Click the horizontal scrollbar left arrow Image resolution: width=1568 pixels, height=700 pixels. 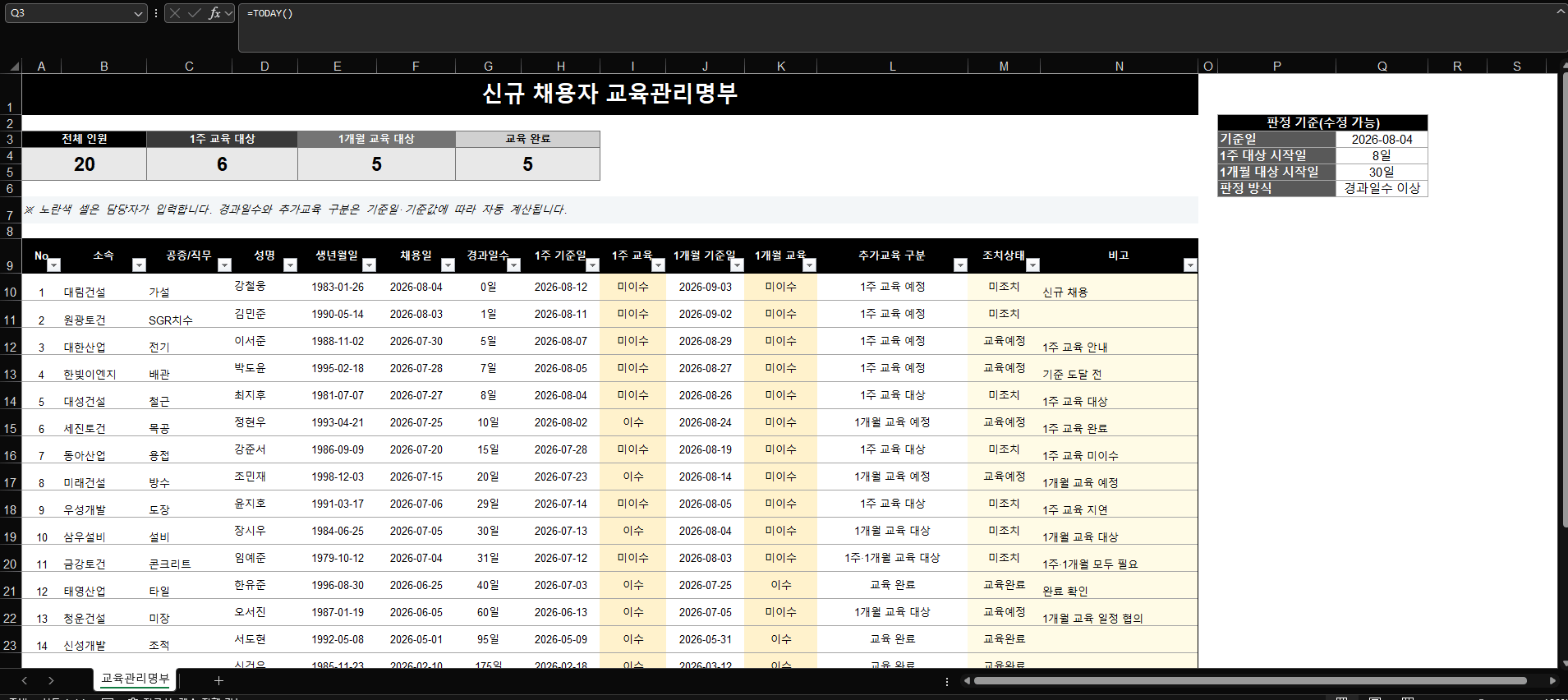968,680
